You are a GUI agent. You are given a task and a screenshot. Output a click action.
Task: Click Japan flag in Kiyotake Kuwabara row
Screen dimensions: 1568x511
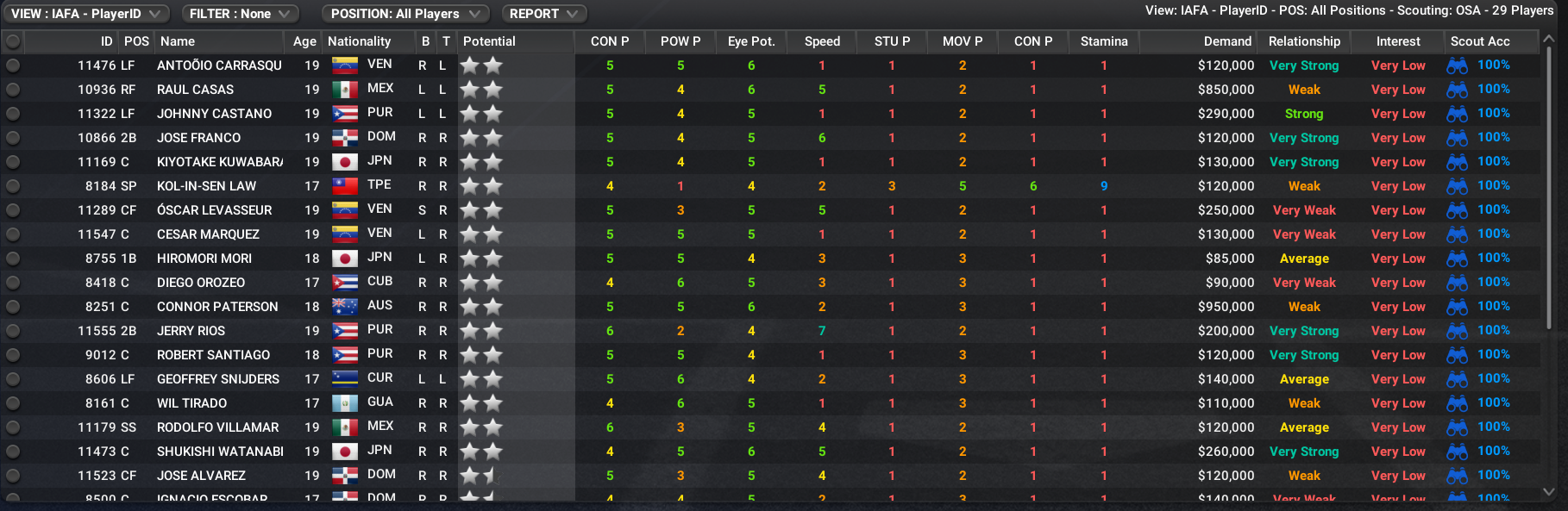345,162
